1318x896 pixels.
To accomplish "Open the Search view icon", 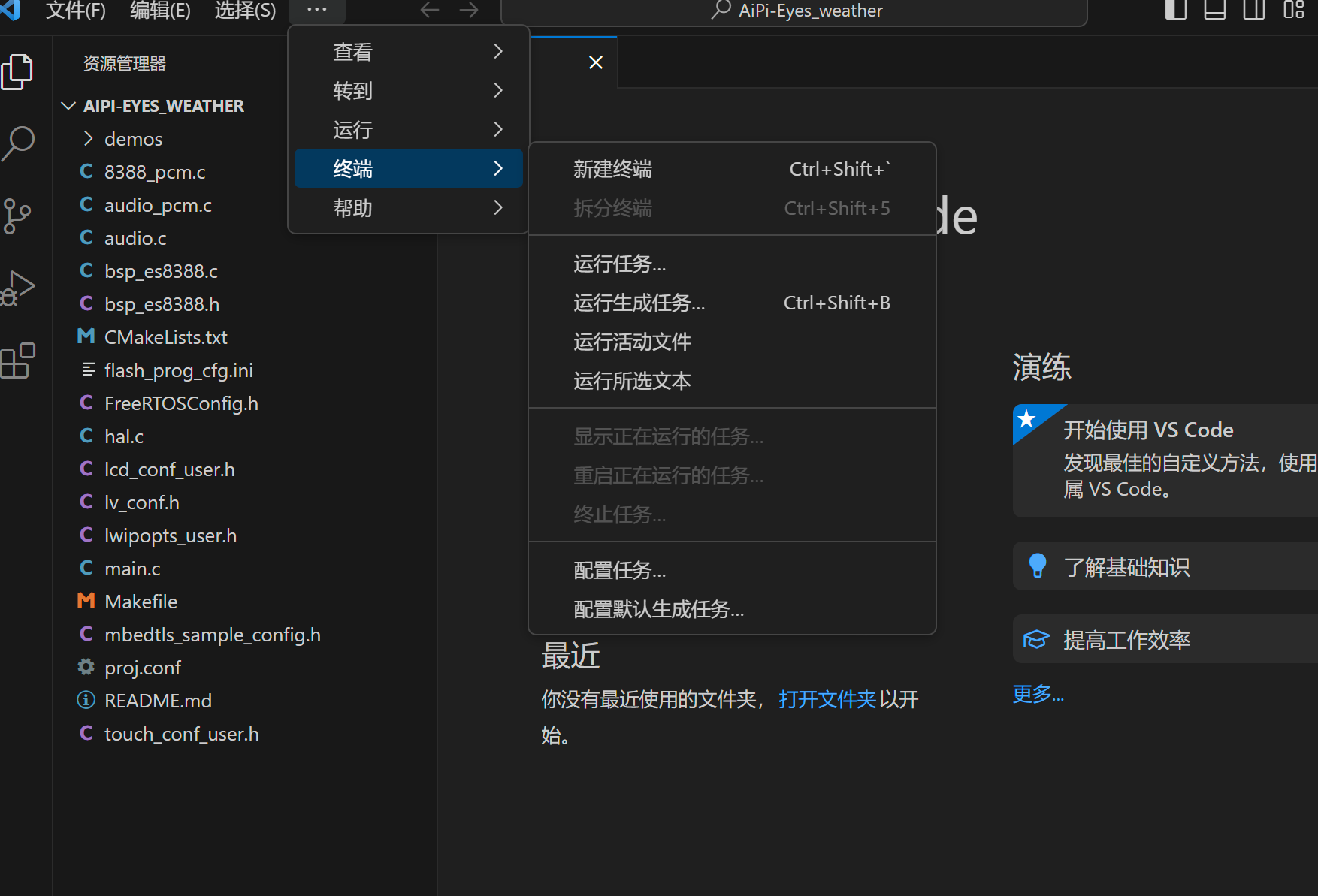I will (18, 143).
